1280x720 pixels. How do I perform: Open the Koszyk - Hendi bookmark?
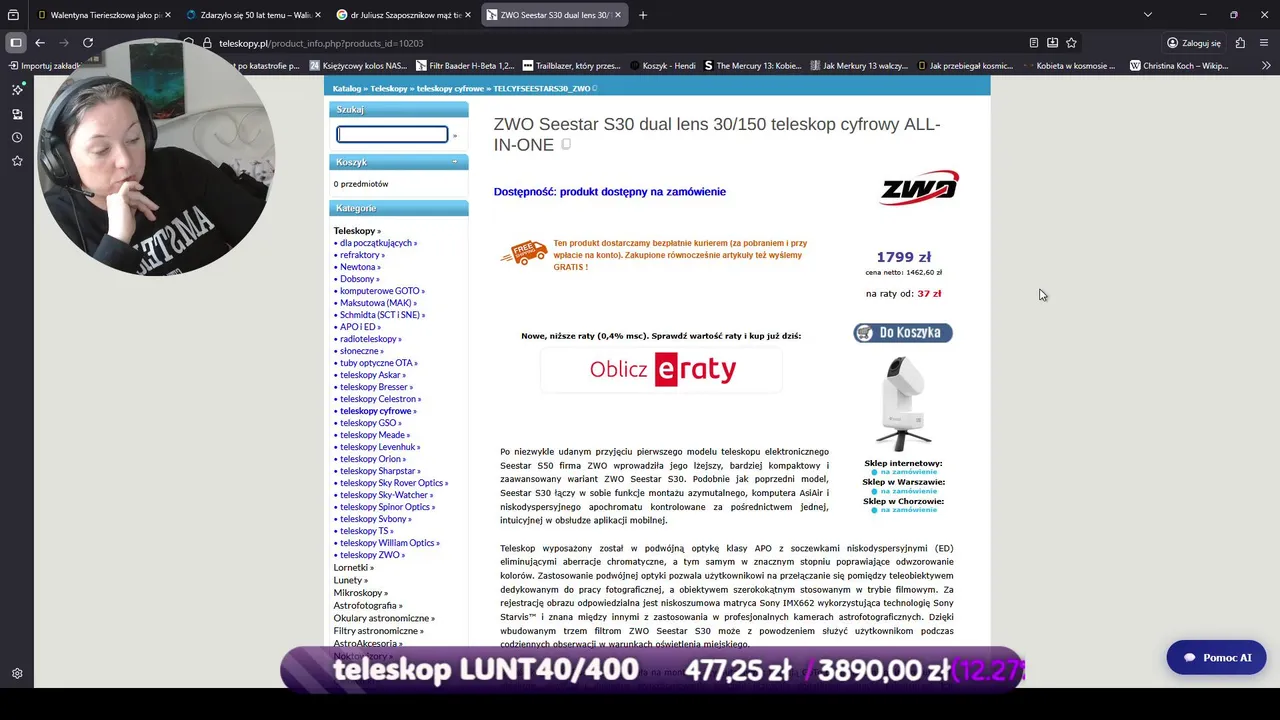tap(662, 66)
